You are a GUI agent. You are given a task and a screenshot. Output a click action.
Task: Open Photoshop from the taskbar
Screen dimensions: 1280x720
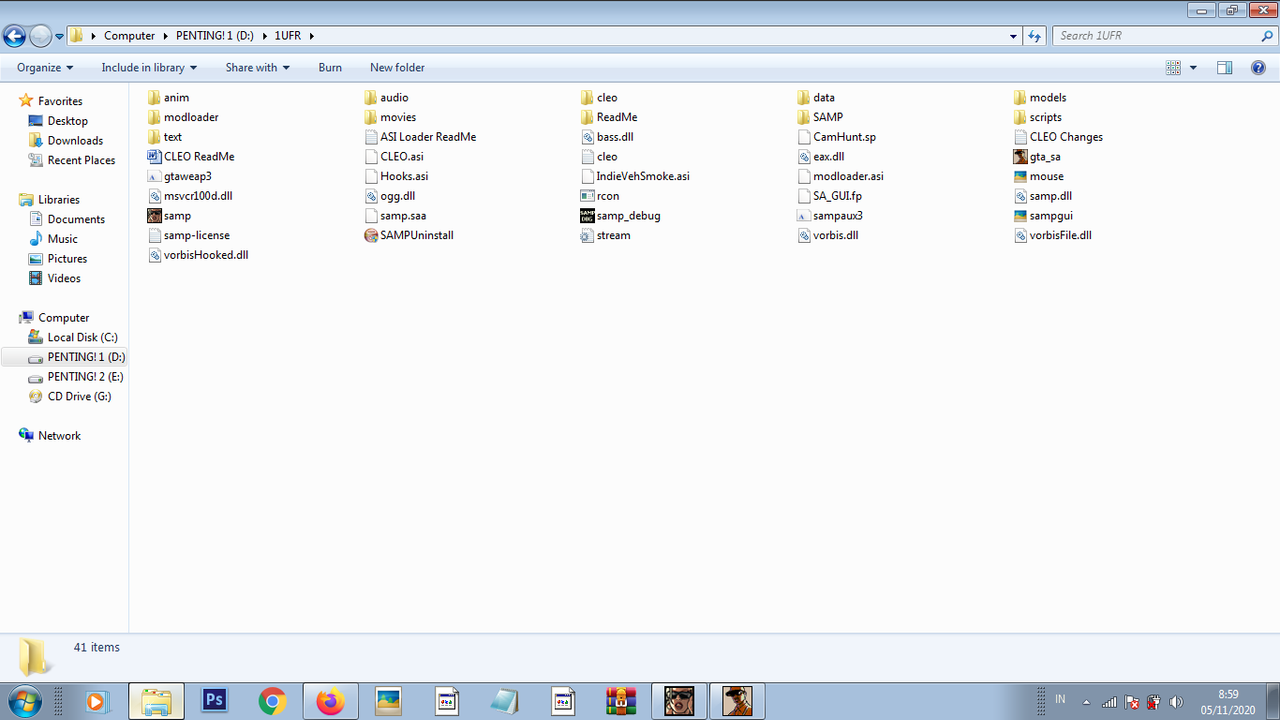[x=214, y=701]
